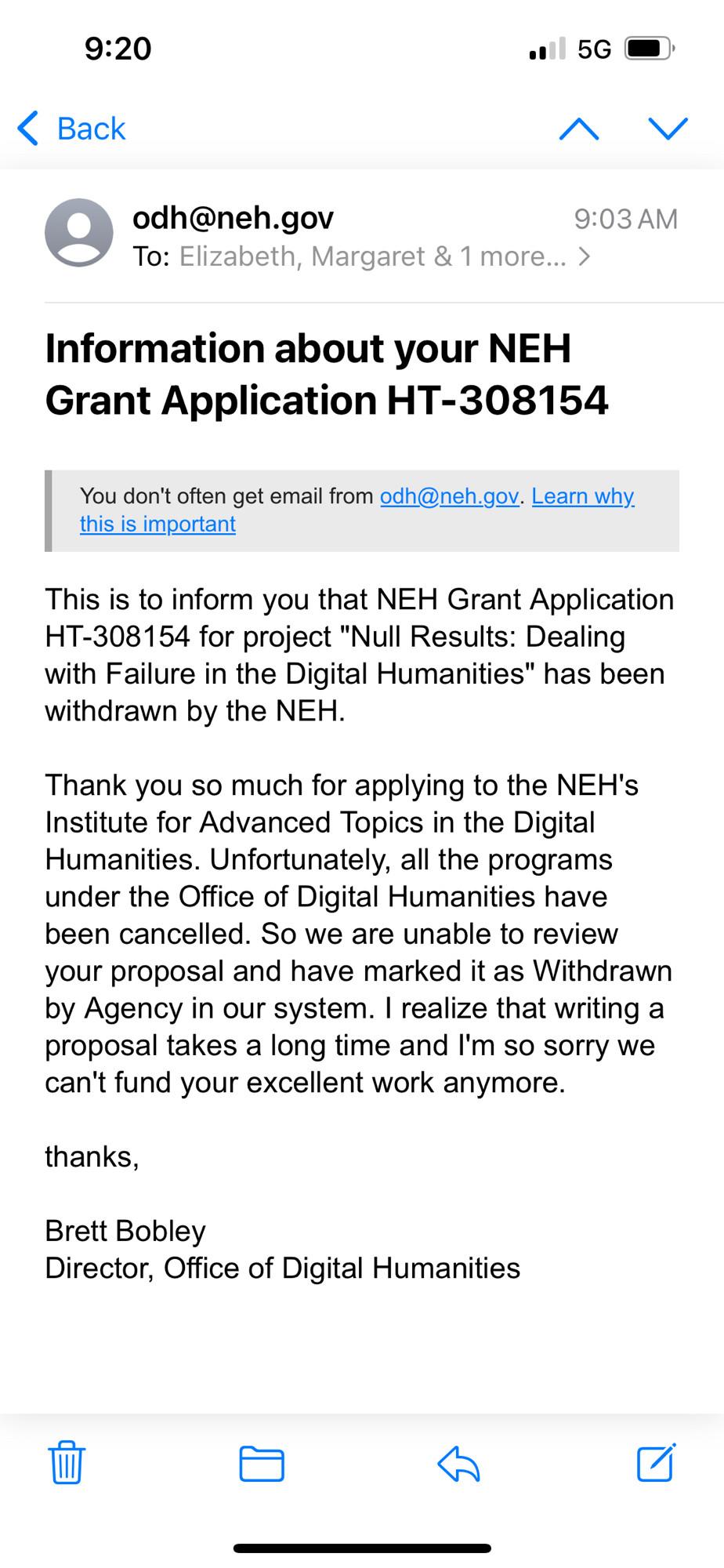Tap the reply arrow icon
724x1568 pixels.
coord(458,1463)
